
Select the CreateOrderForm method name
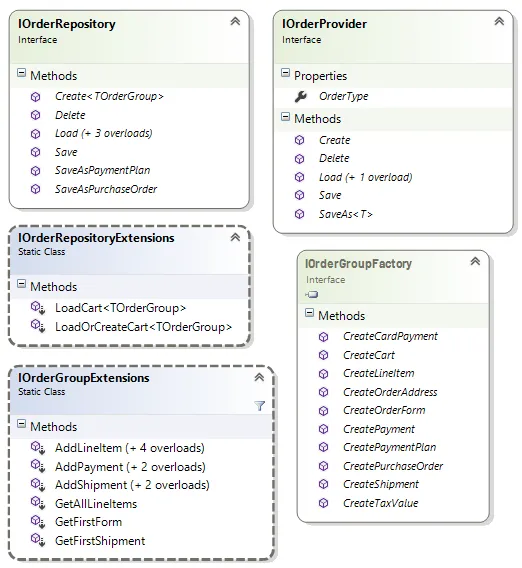(x=384, y=410)
